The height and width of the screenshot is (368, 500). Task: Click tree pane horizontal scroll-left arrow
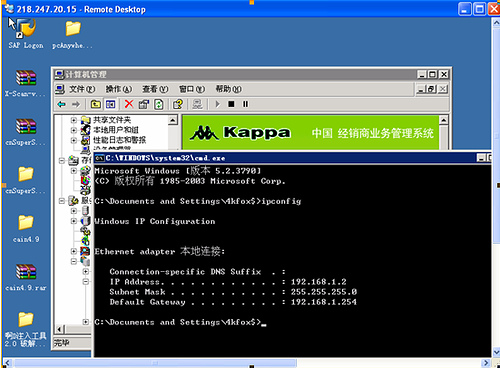60,329
